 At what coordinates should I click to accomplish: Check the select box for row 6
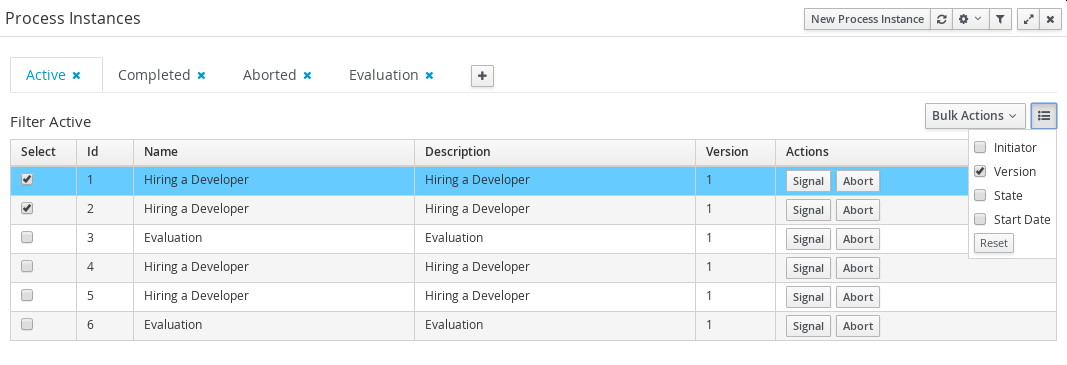pyautogui.click(x=27, y=325)
